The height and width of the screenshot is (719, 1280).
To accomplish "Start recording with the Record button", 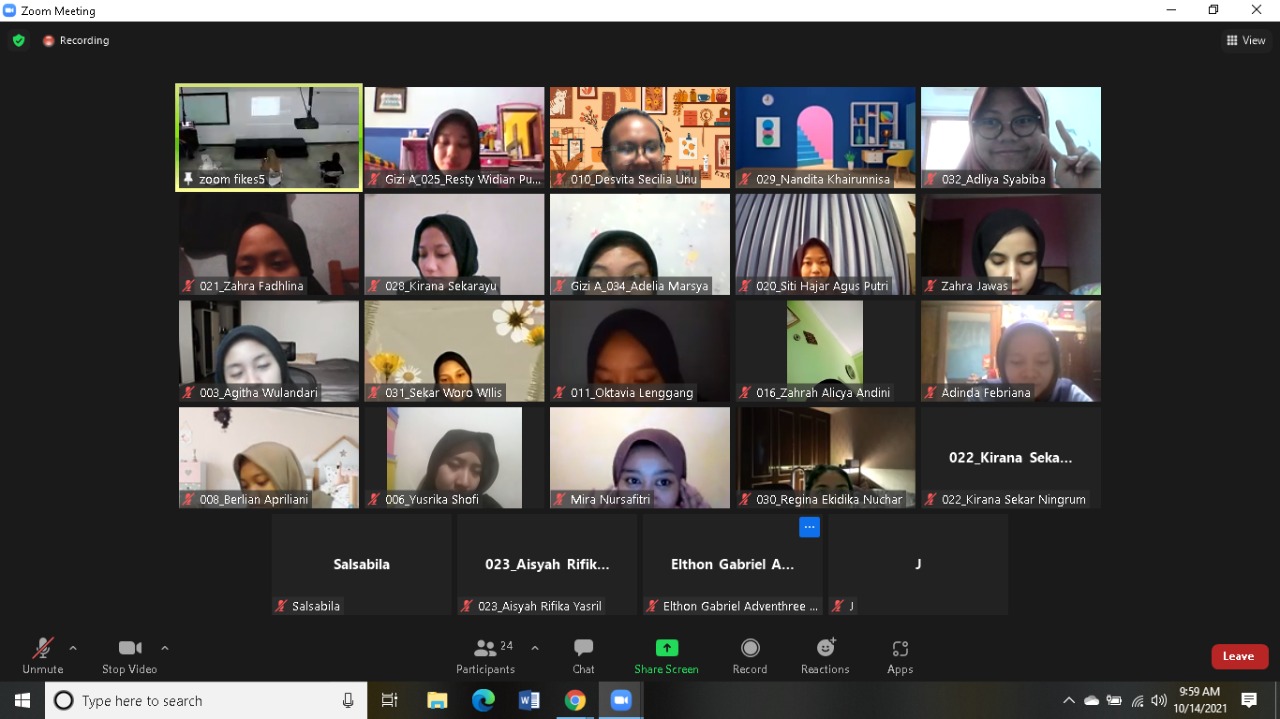I will tap(749, 655).
